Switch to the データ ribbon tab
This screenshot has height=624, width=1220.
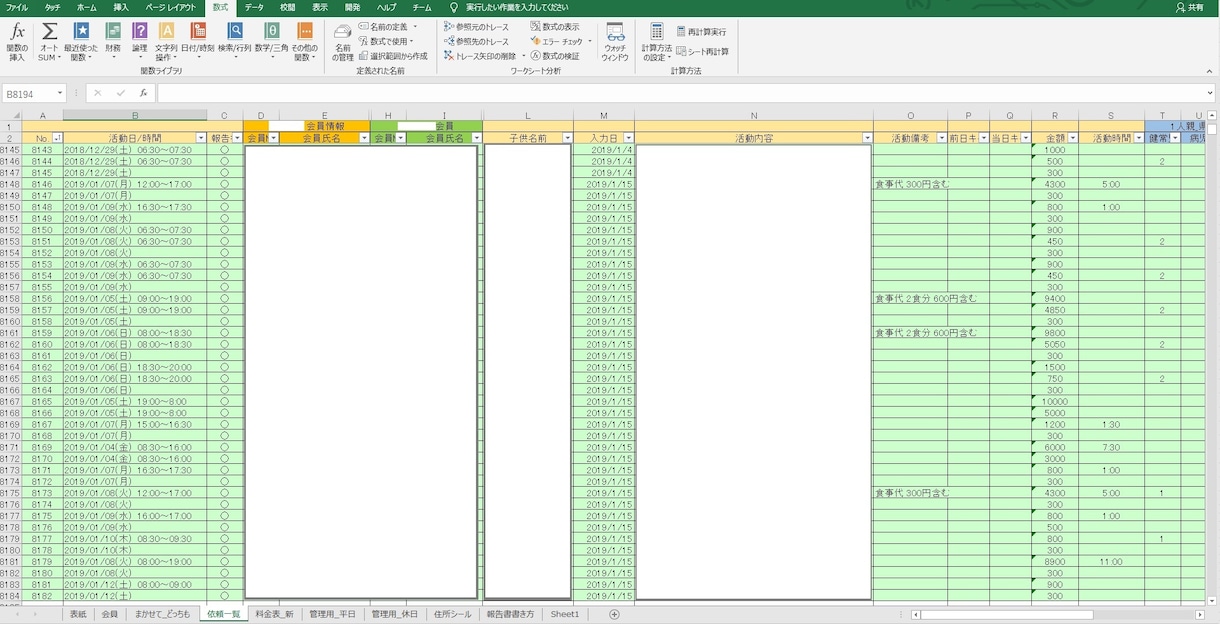pyautogui.click(x=254, y=7)
